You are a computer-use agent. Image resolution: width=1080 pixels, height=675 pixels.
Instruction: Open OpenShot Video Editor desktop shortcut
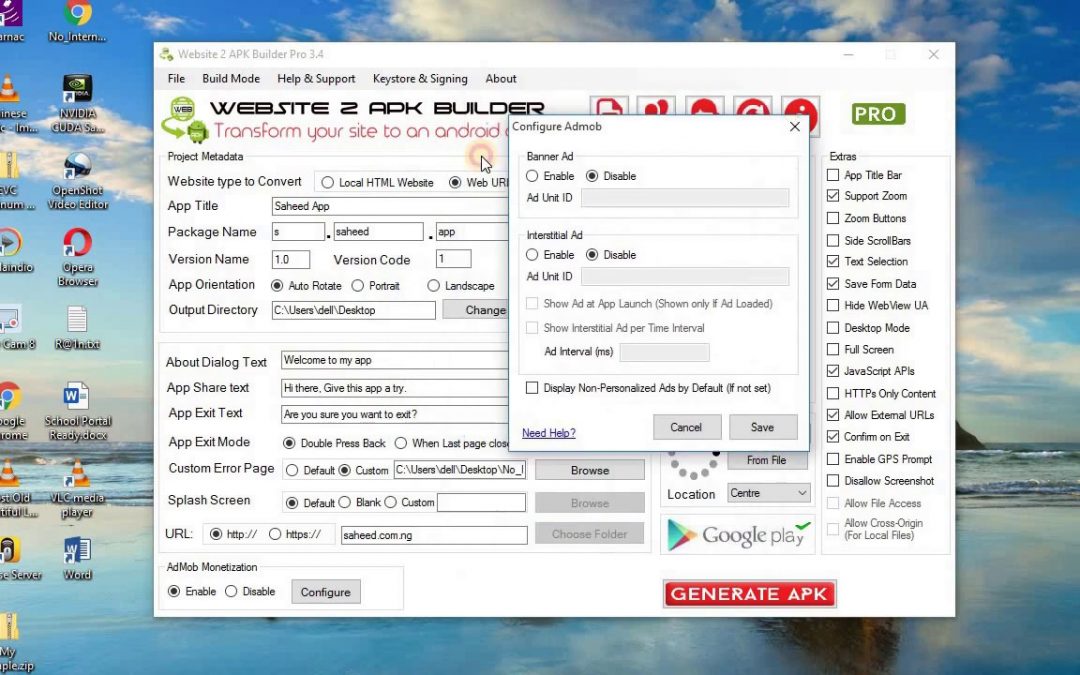pyautogui.click(x=77, y=182)
